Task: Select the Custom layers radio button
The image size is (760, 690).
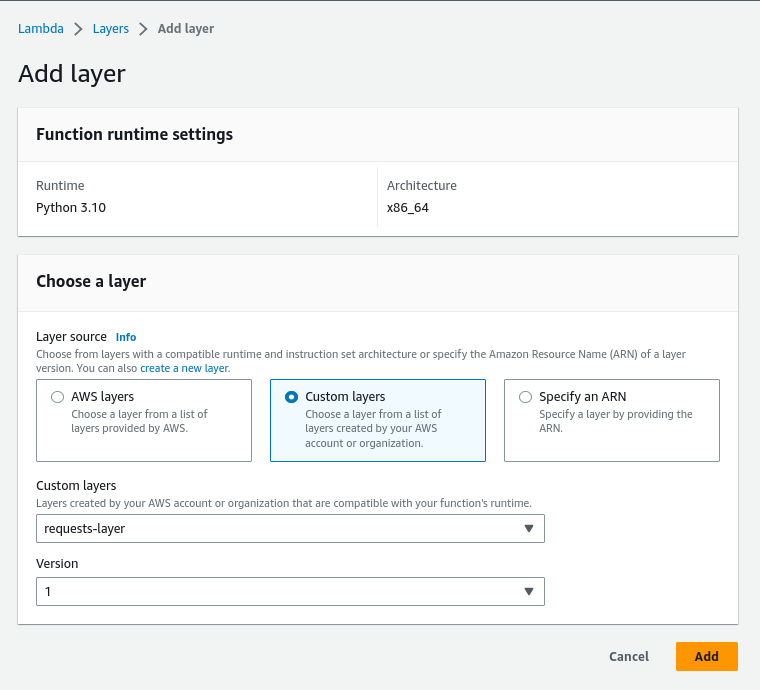Action: click(x=291, y=397)
